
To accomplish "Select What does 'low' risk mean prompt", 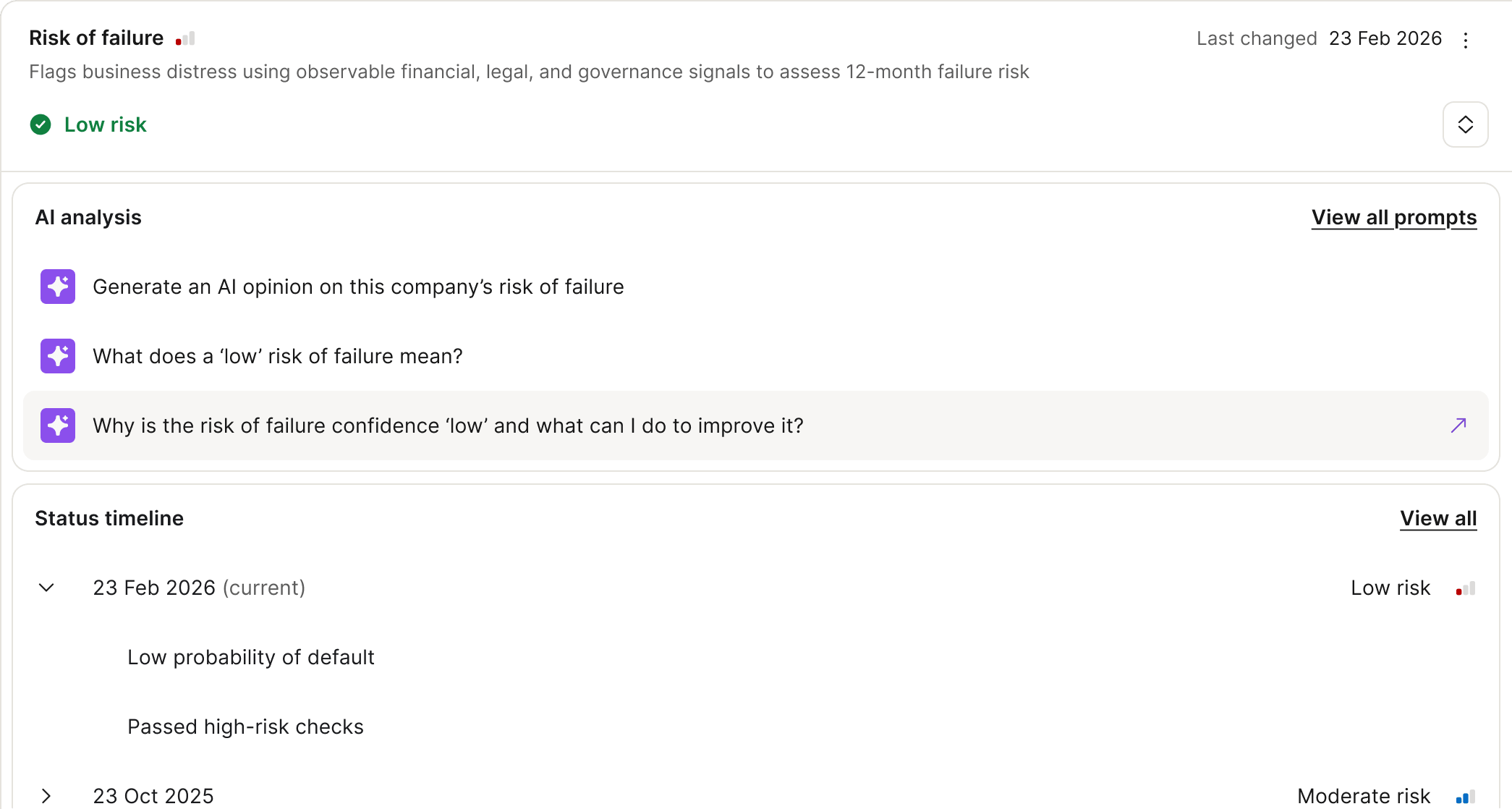I will [278, 357].
